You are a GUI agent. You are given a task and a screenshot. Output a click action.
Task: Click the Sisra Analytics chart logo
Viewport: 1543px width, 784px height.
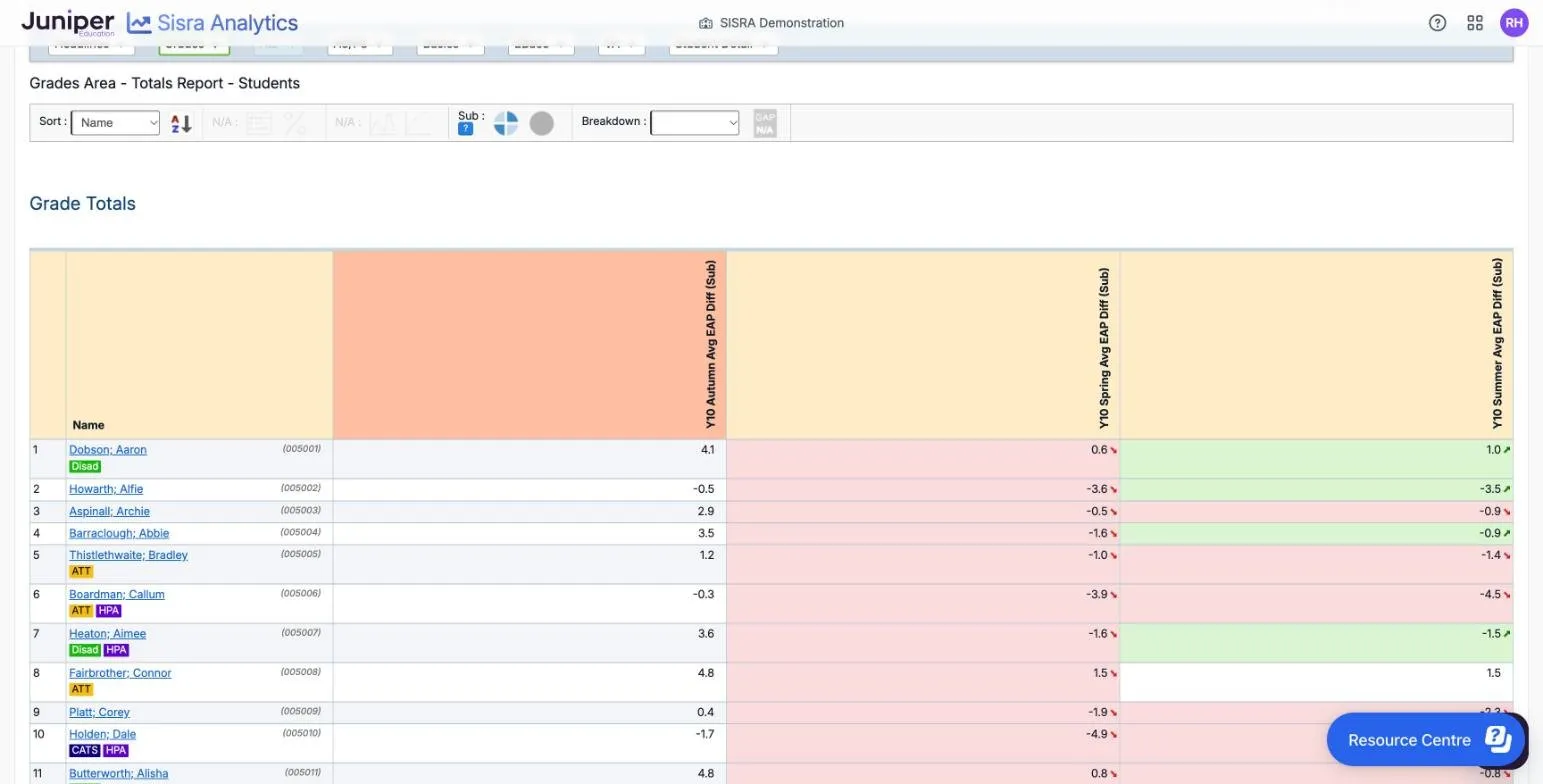(x=212, y=23)
